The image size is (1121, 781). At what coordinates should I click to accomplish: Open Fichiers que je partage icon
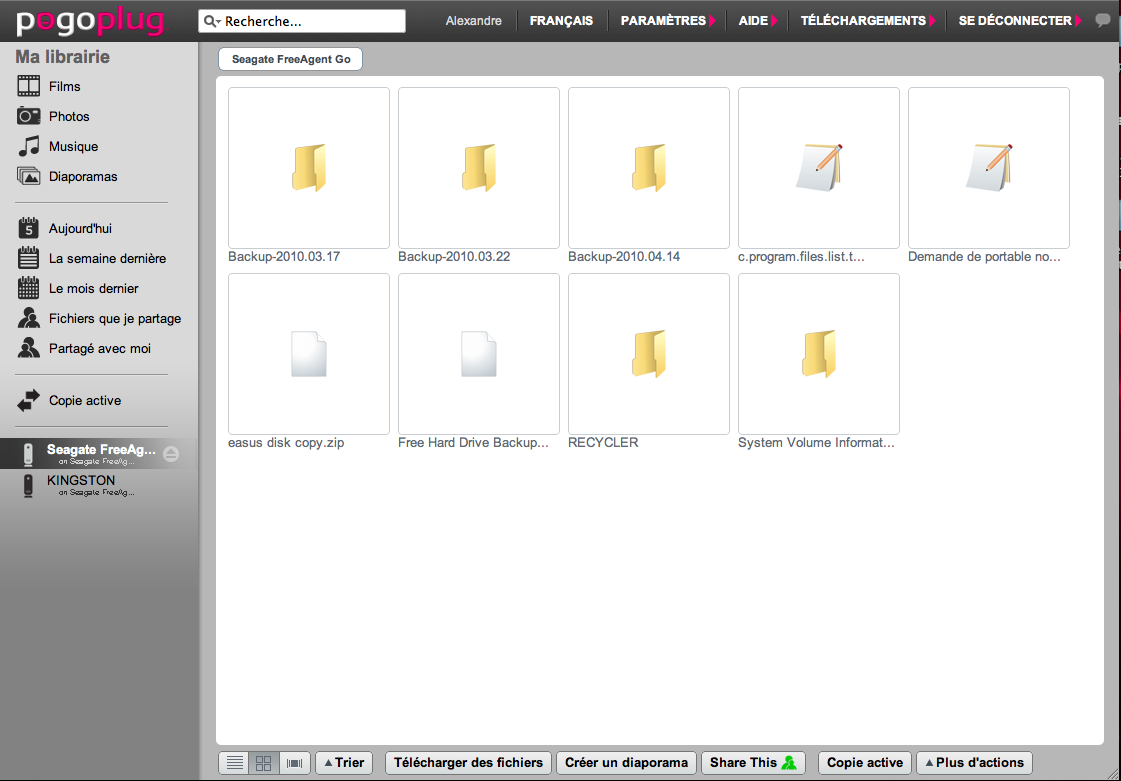click(29, 318)
